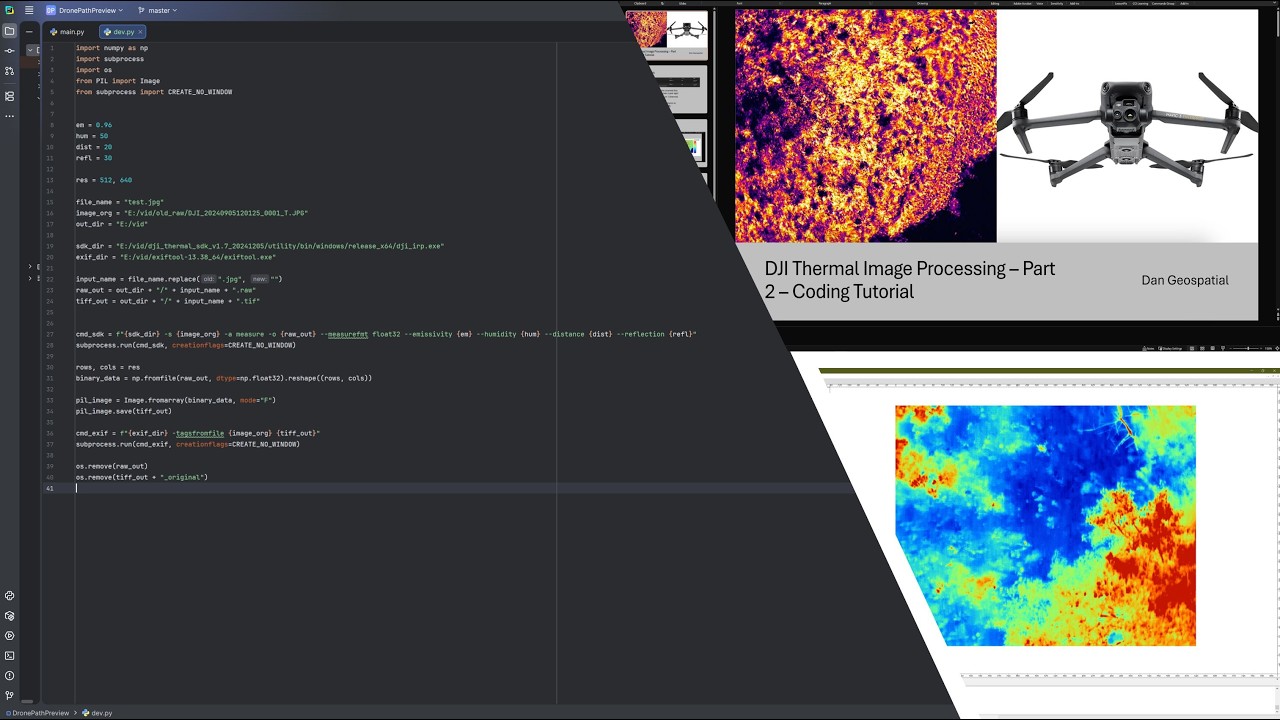Image resolution: width=1280 pixels, height=720 pixels.
Task: Open the Commit tool window
Action: point(9,50)
